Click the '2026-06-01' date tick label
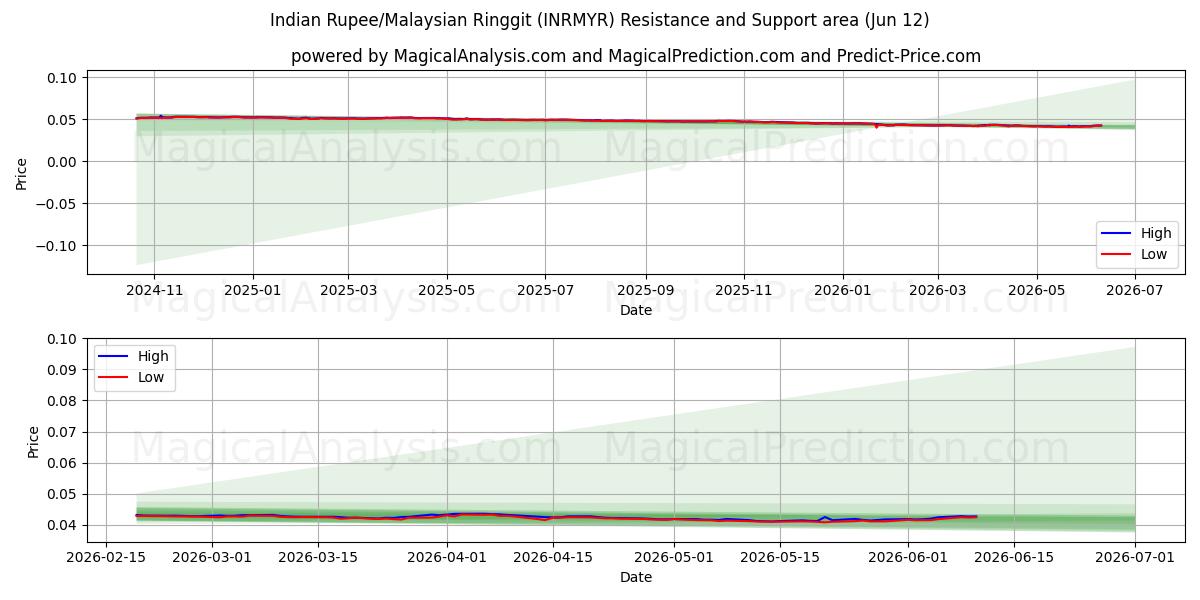Screen dimensions: 1200x600 [x=908, y=558]
